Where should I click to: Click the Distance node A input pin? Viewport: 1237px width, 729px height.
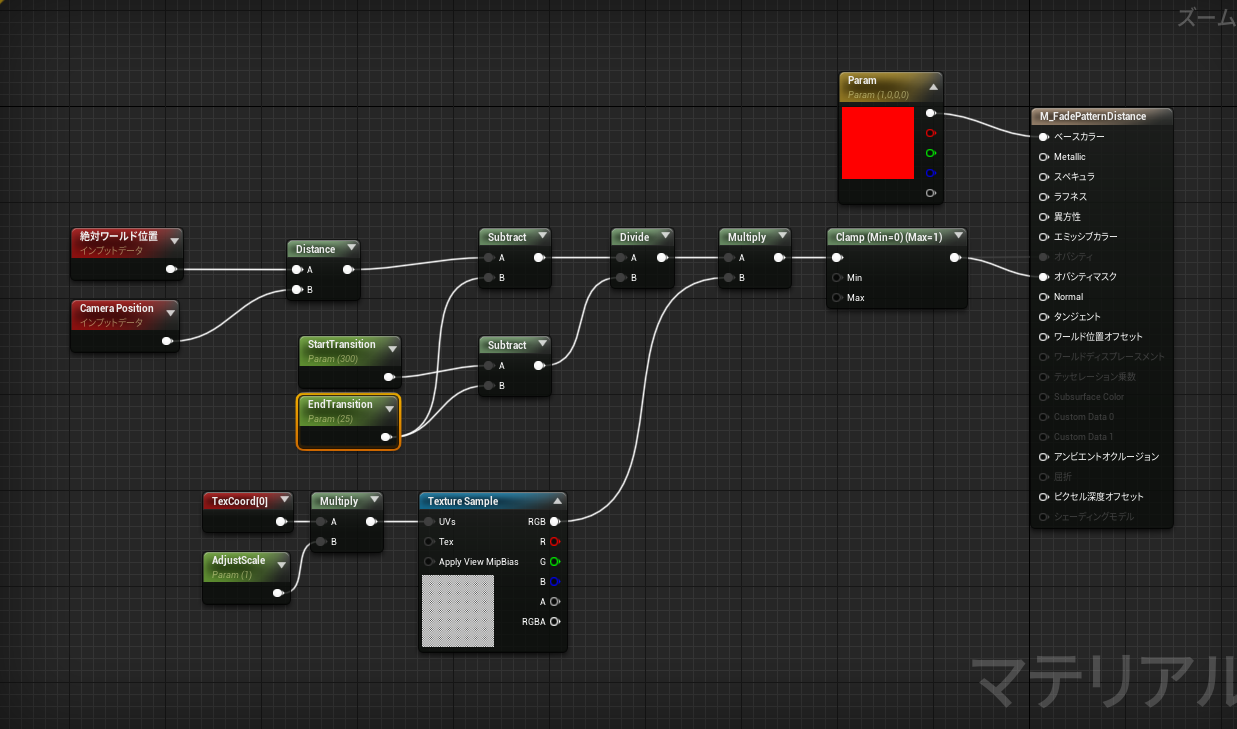coord(296,269)
